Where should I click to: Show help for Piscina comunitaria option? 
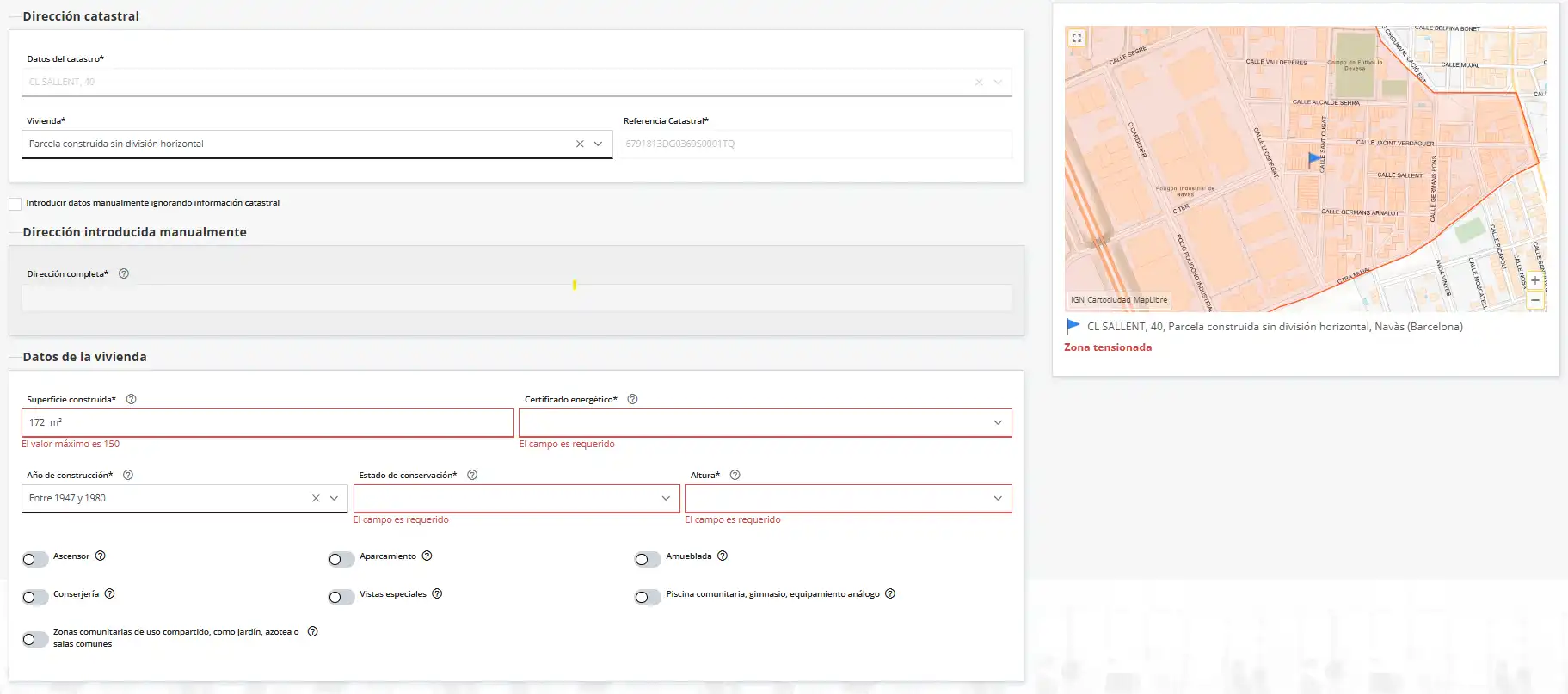(x=890, y=594)
